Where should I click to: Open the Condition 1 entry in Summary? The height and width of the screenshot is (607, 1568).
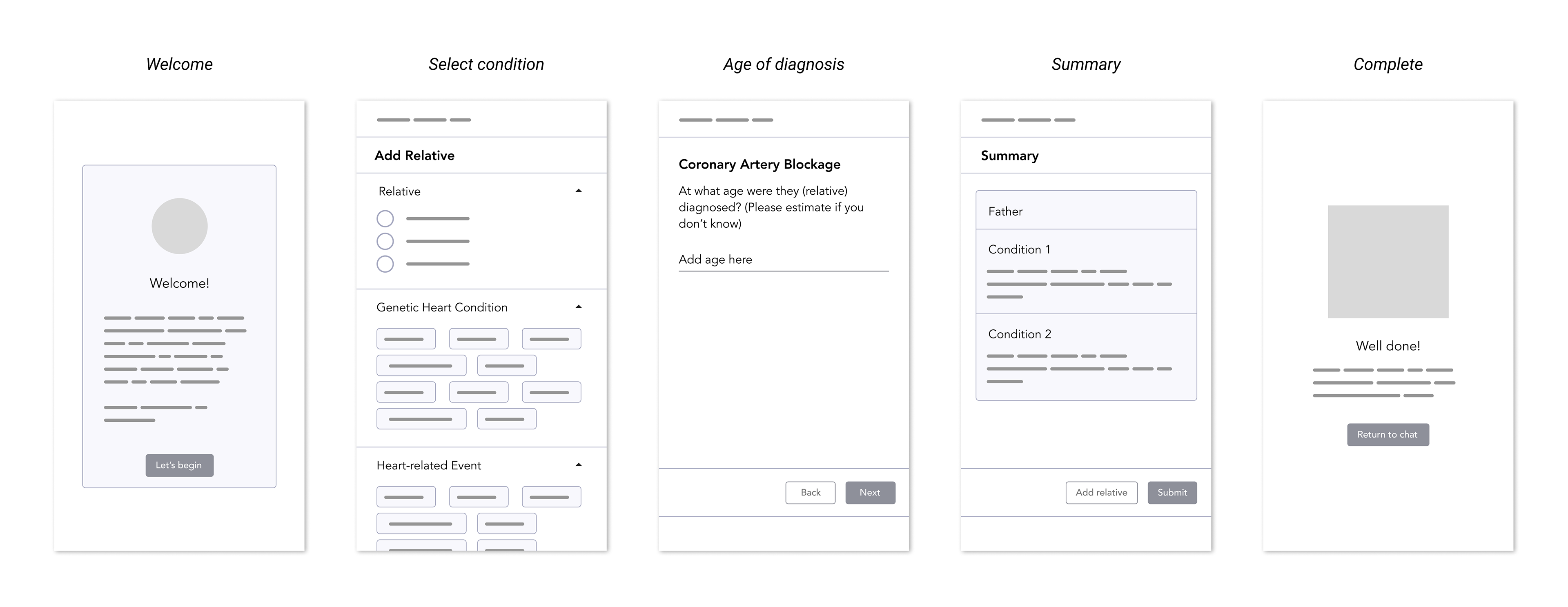[1086, 271]
